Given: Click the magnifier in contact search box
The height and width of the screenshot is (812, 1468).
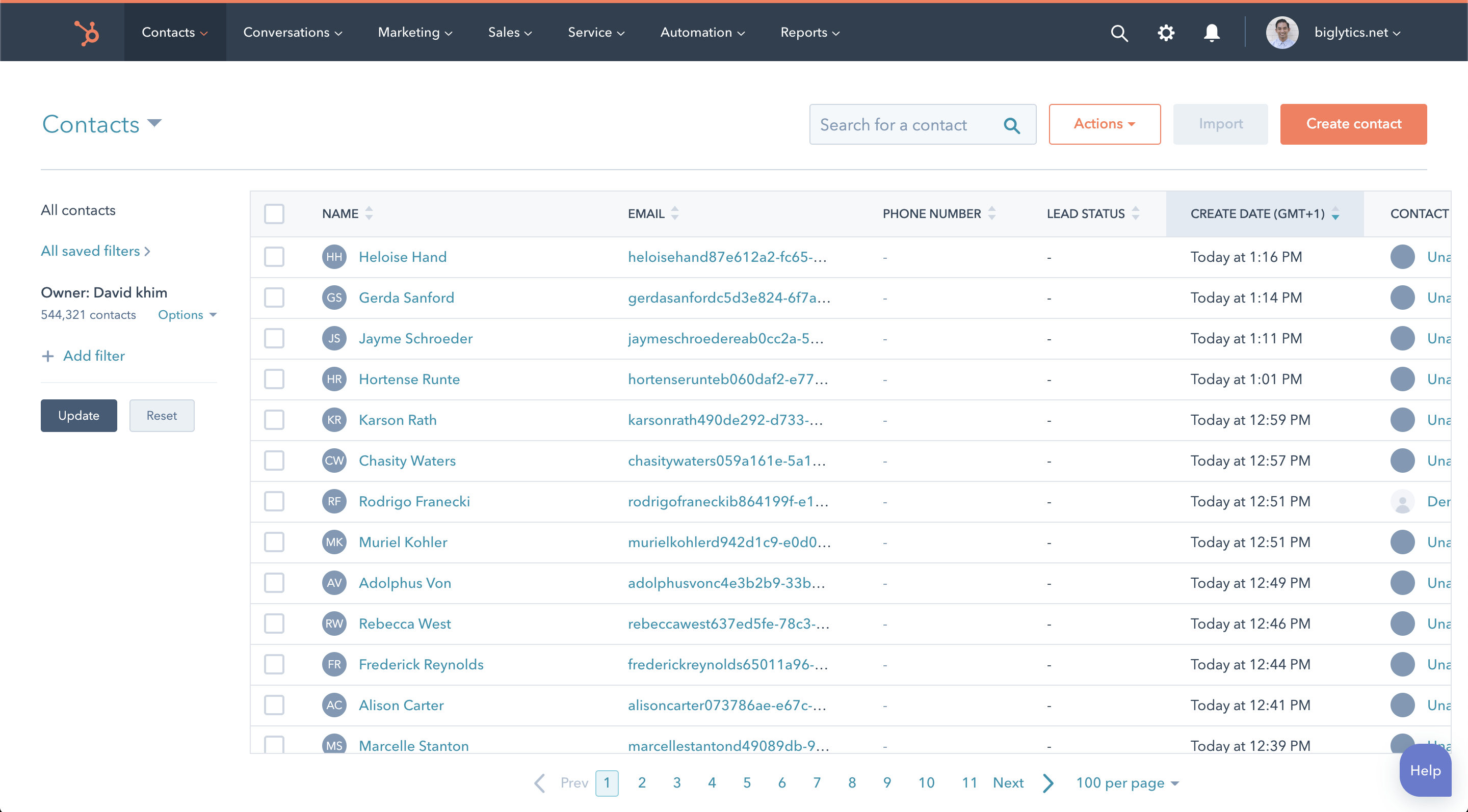Looking at the screenshot, I should coord(1011,125).
